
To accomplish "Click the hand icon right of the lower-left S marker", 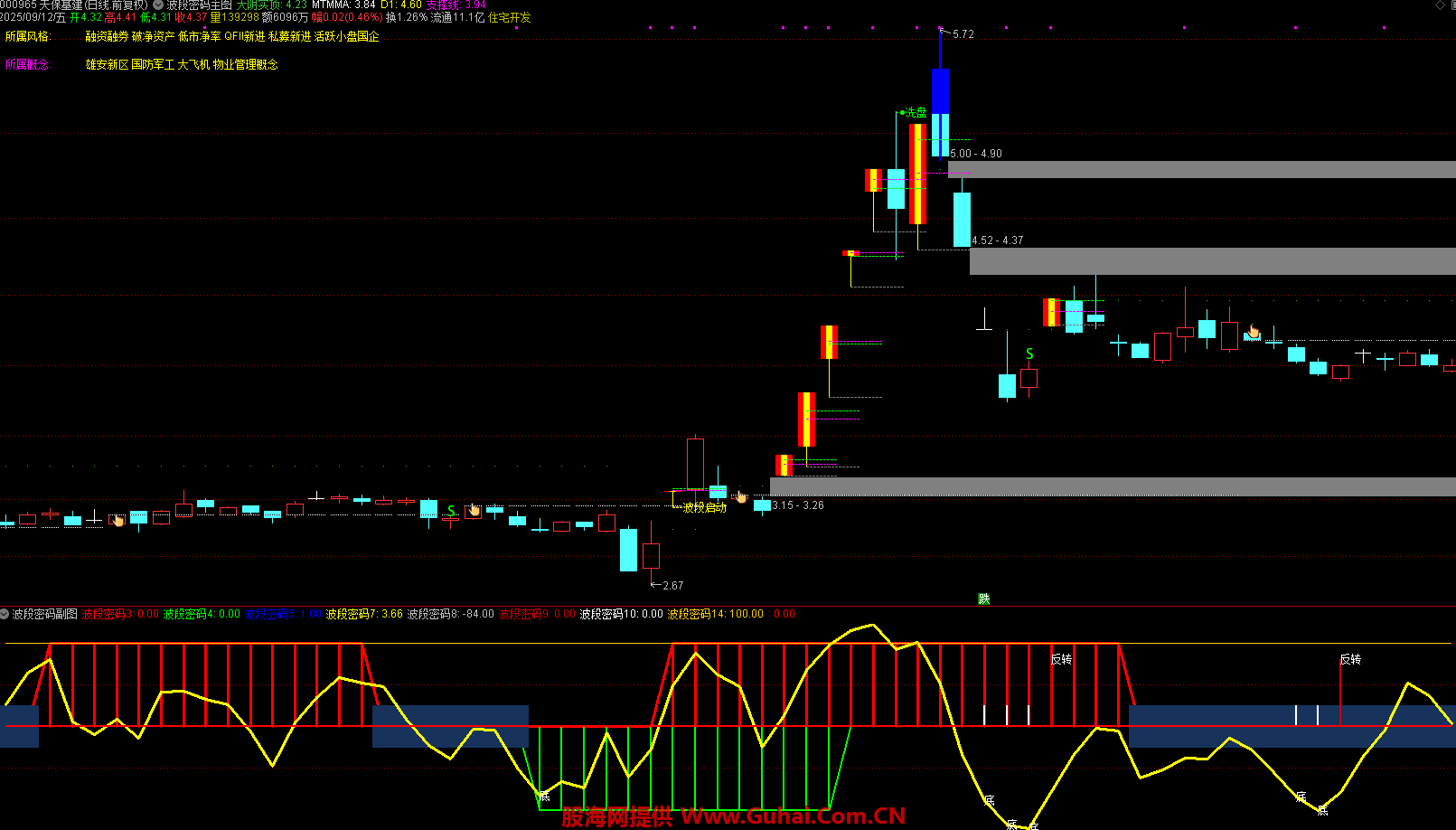I will pyautogui.click(x=474, y=511).
